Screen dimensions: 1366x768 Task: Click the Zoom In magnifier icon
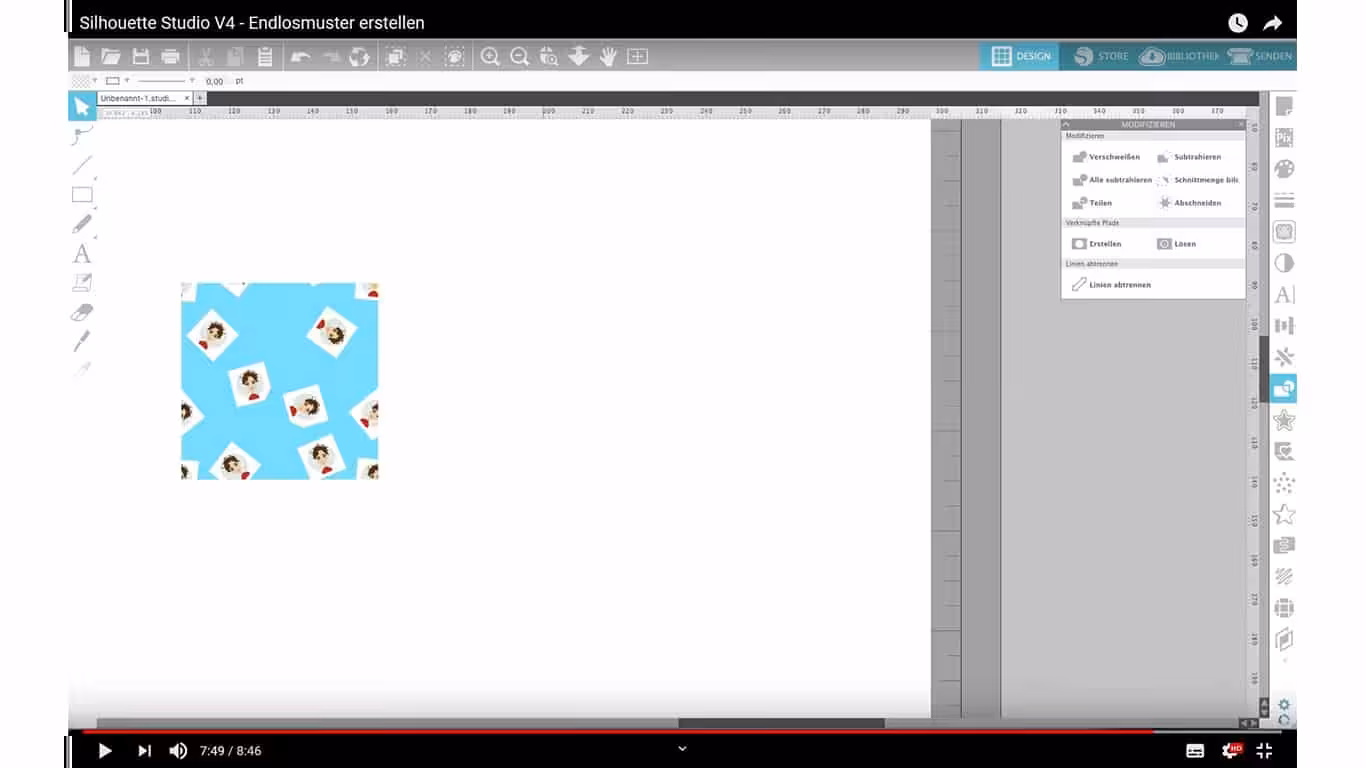pyautogui.click(x=490, y=57)
